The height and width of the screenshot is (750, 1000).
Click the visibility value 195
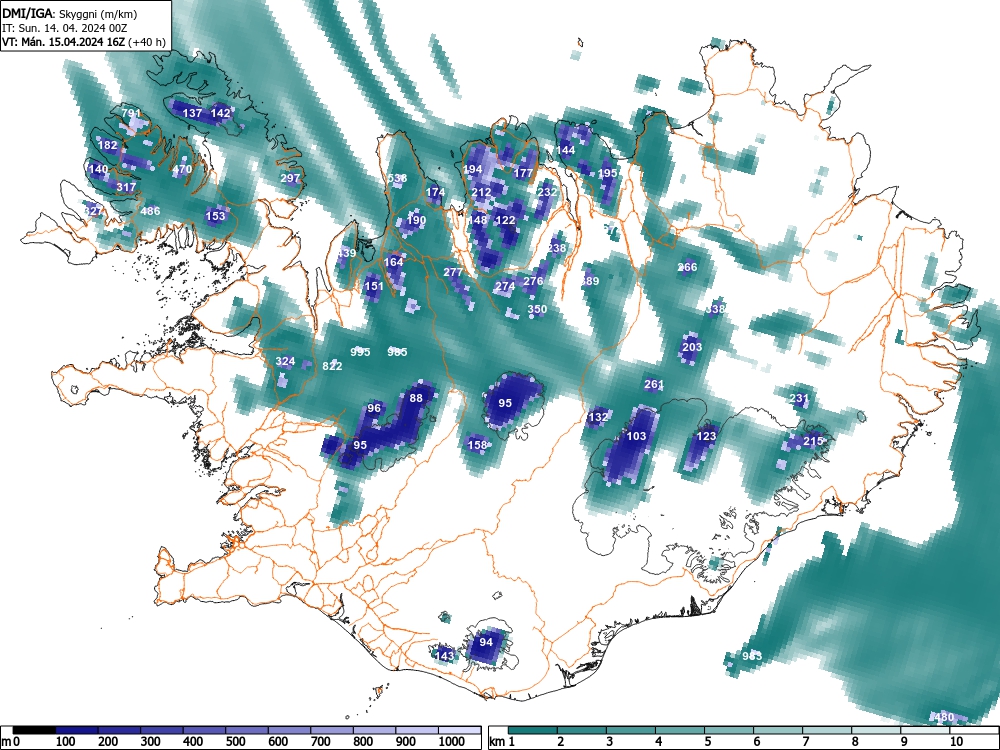pos(608,173)
